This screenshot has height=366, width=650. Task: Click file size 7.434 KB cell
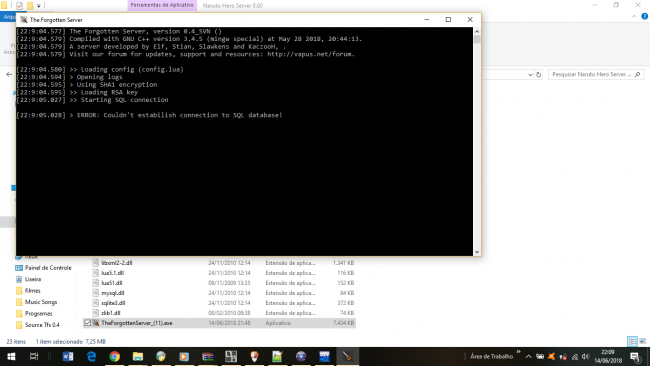343,323
